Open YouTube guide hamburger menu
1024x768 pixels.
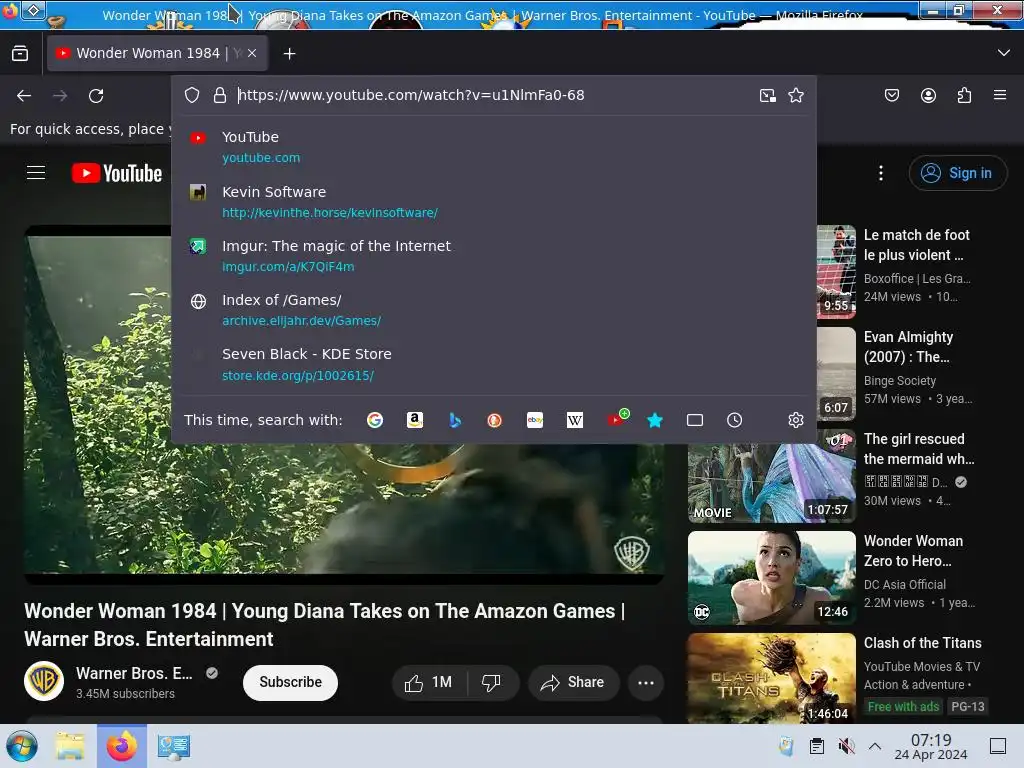point(36,173)
